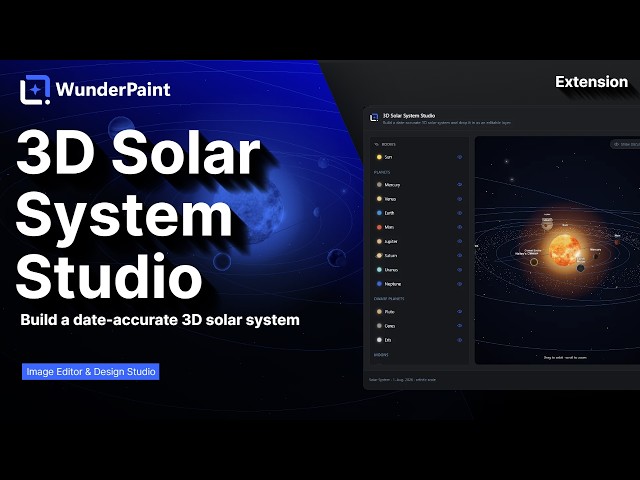Click the blue Neptune dot
The width and height of the screenshot is (640, 480).
pos(379,284)
